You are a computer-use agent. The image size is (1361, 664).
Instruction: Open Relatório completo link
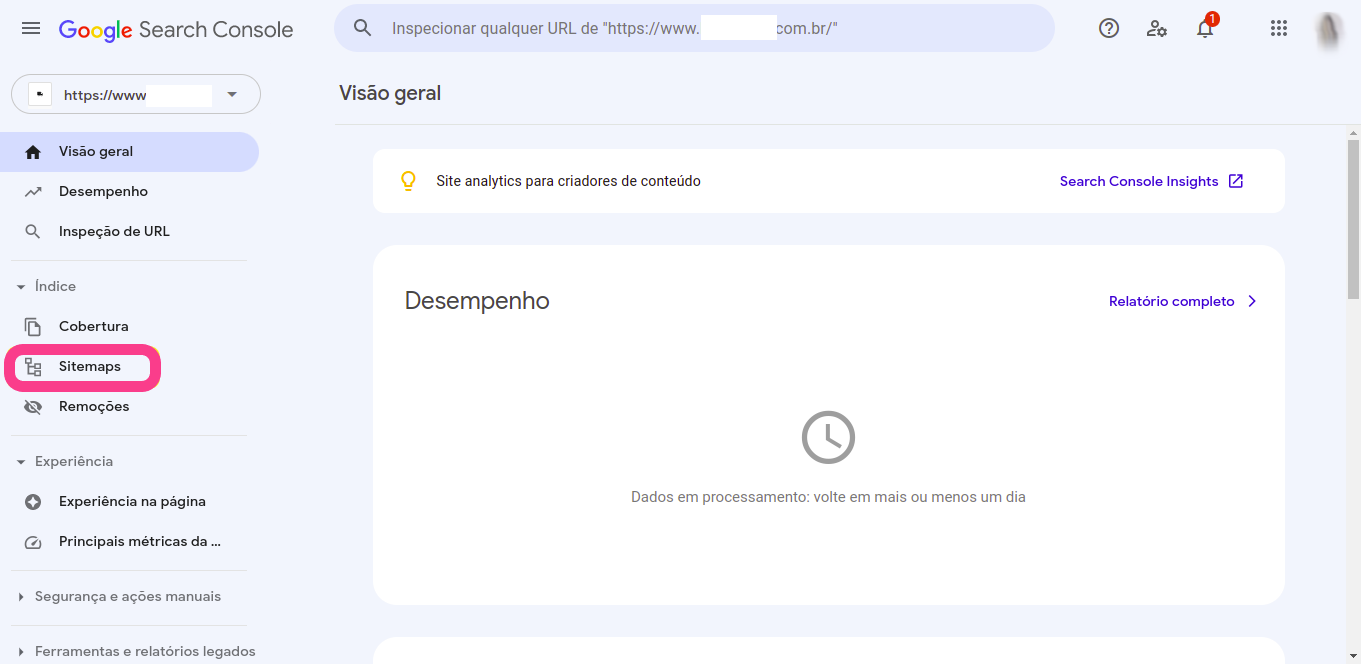(x=1172, y=301)
